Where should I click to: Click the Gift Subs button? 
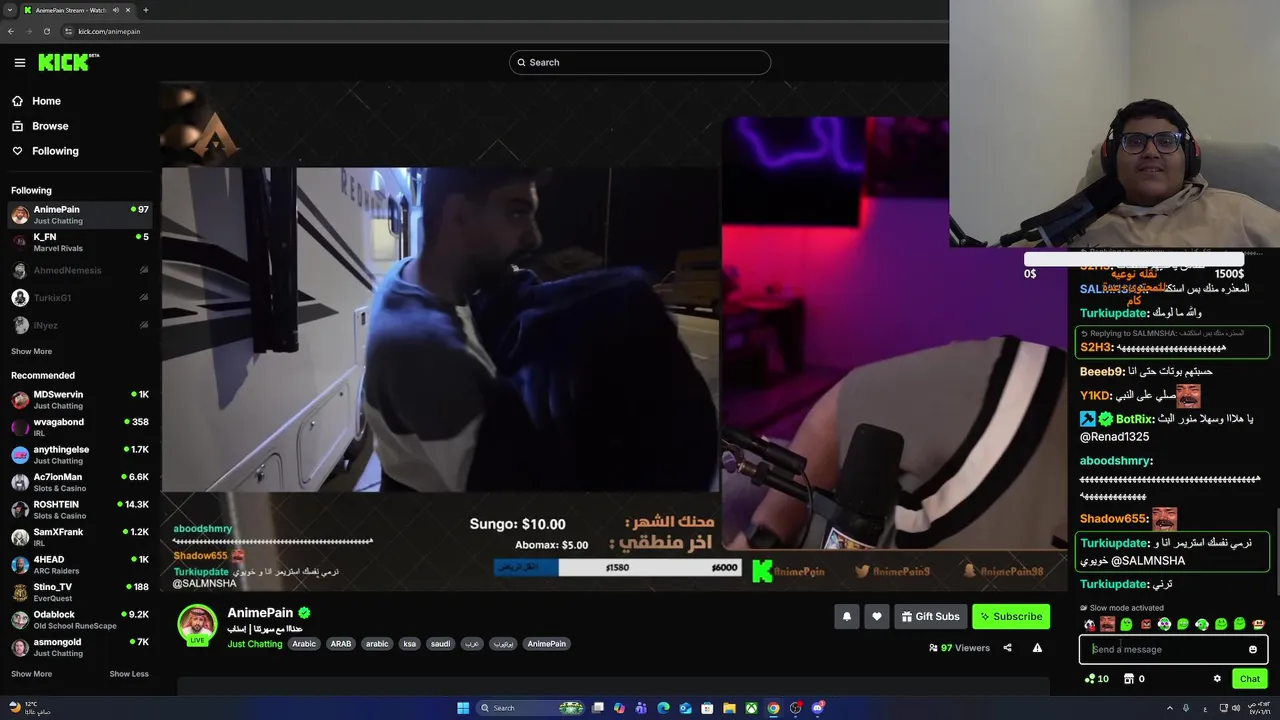[x=930, y=617]
